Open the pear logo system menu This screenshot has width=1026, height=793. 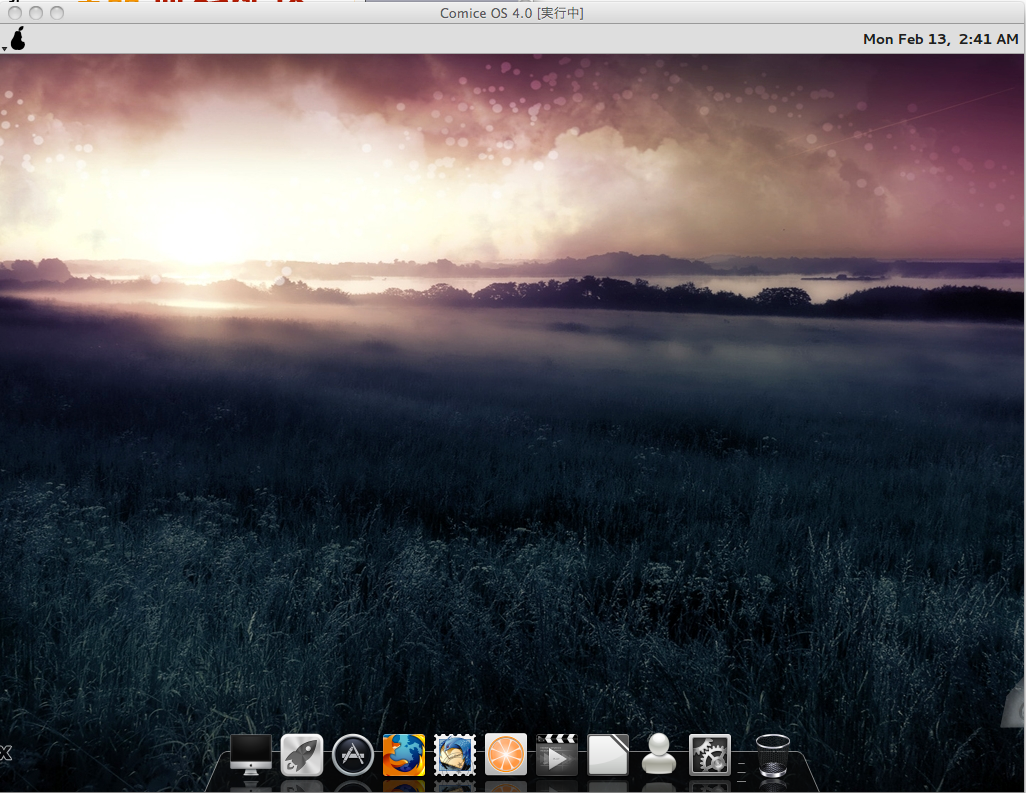click(17, 39)
